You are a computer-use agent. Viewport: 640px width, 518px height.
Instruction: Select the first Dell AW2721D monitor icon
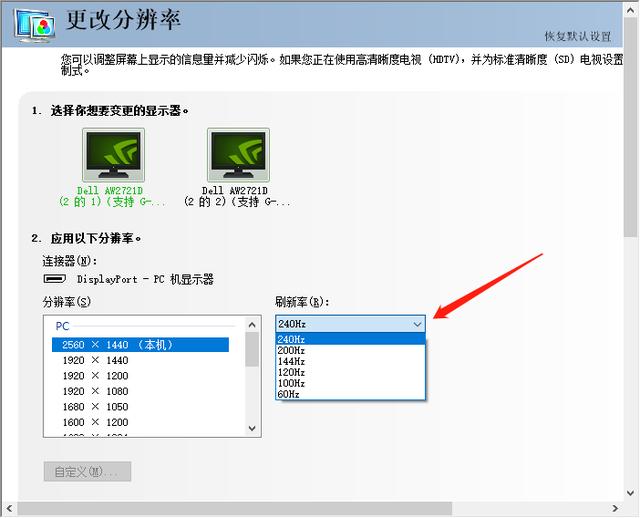point(113,155)
